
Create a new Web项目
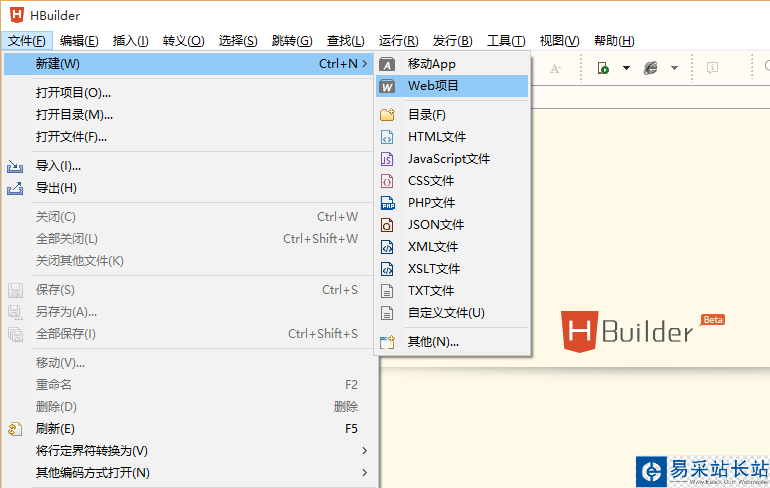point(452,86)
